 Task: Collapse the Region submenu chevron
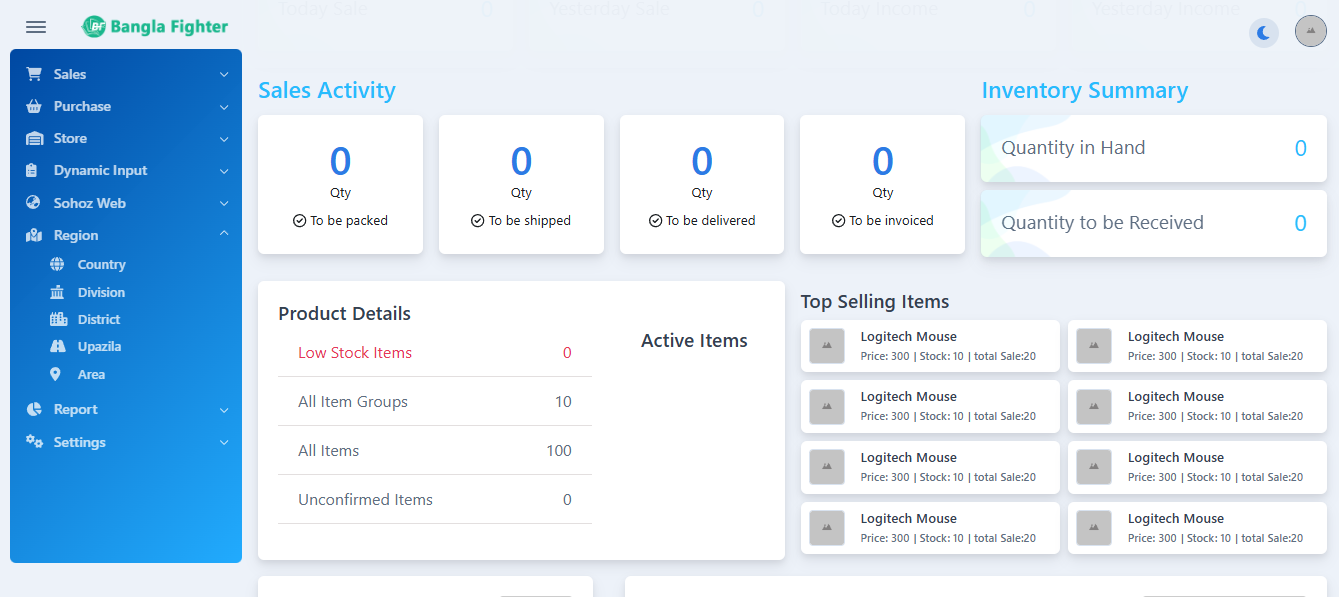coord(224,234)
